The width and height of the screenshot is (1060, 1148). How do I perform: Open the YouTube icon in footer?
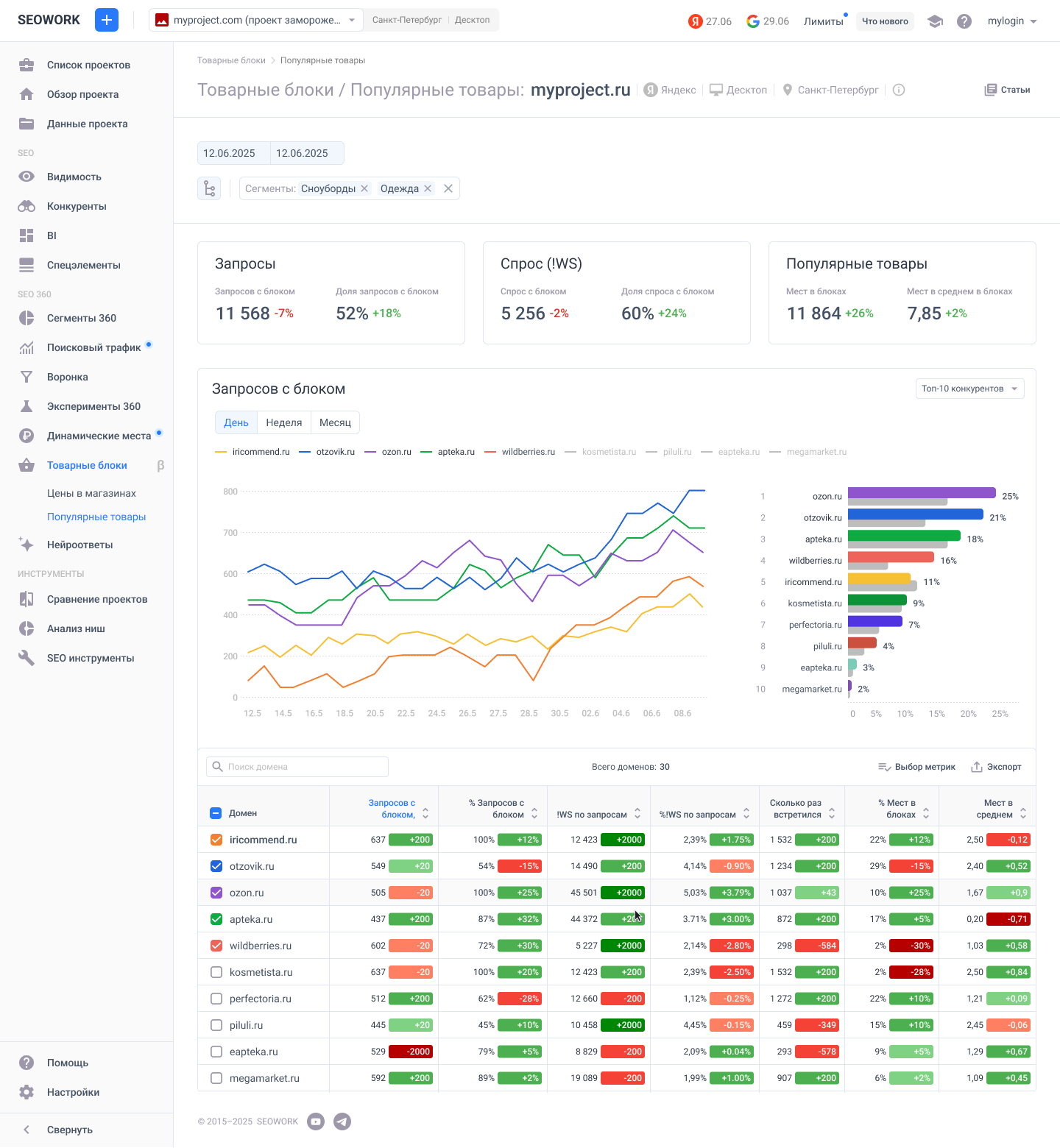[x=316, y=1122]
